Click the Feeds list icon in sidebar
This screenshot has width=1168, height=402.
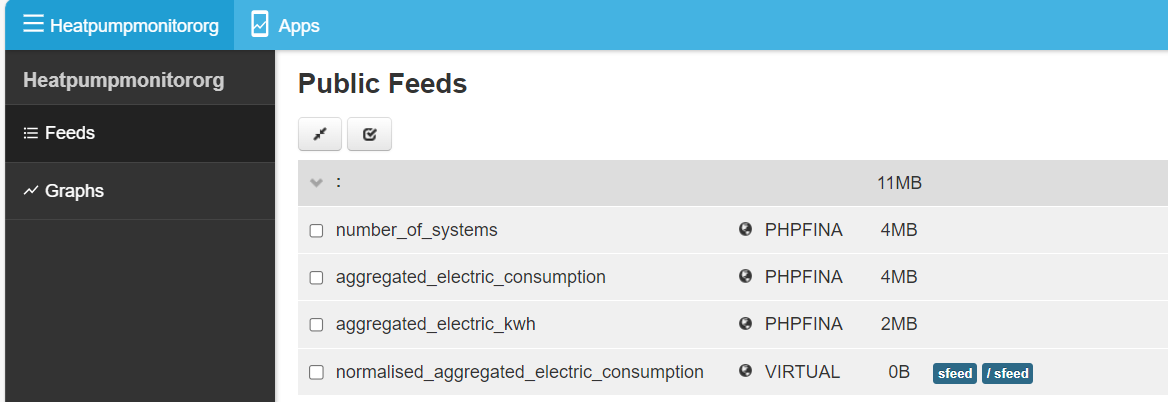[x=31, y=133]
